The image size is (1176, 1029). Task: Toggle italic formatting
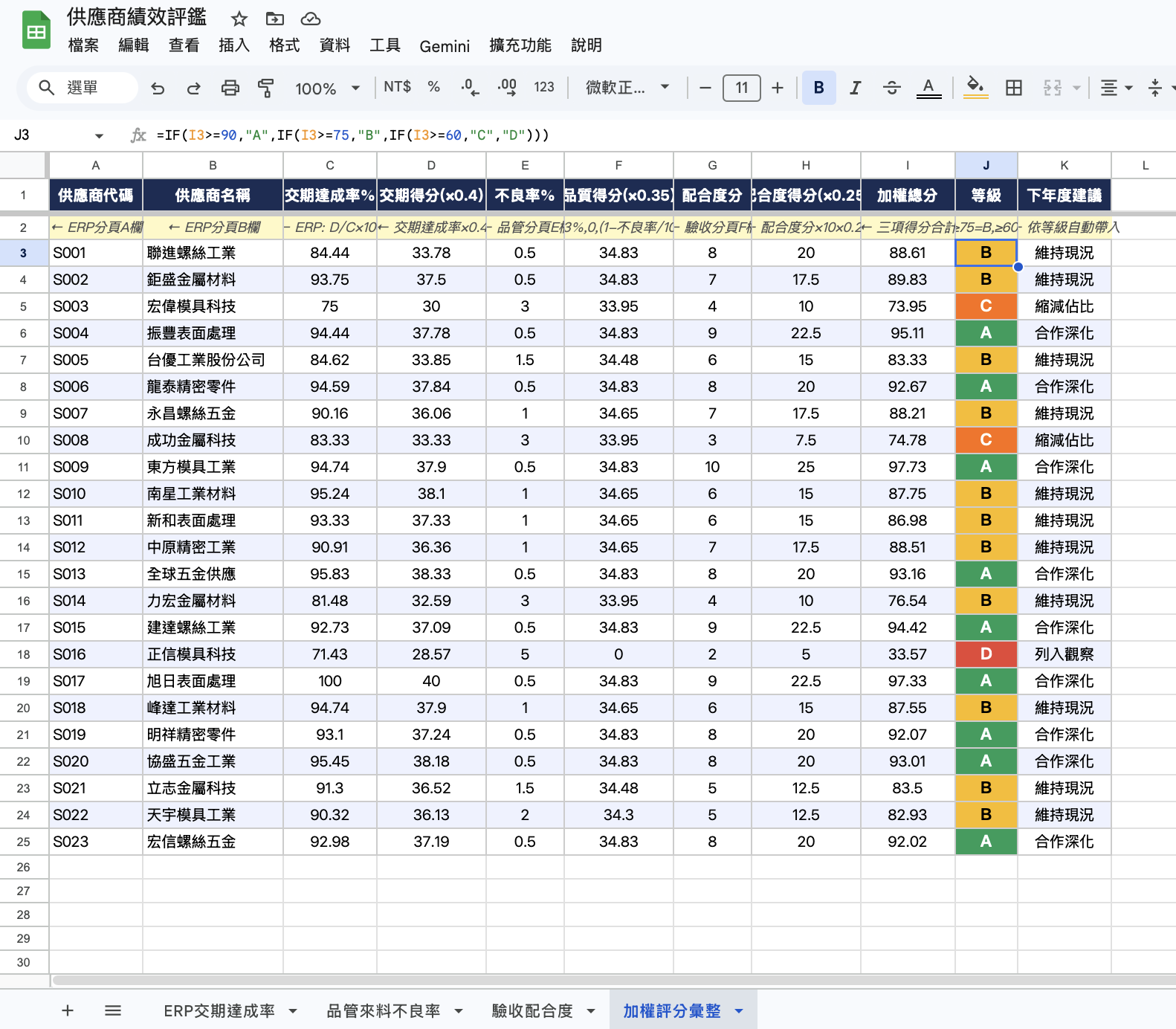pos(856,88)
